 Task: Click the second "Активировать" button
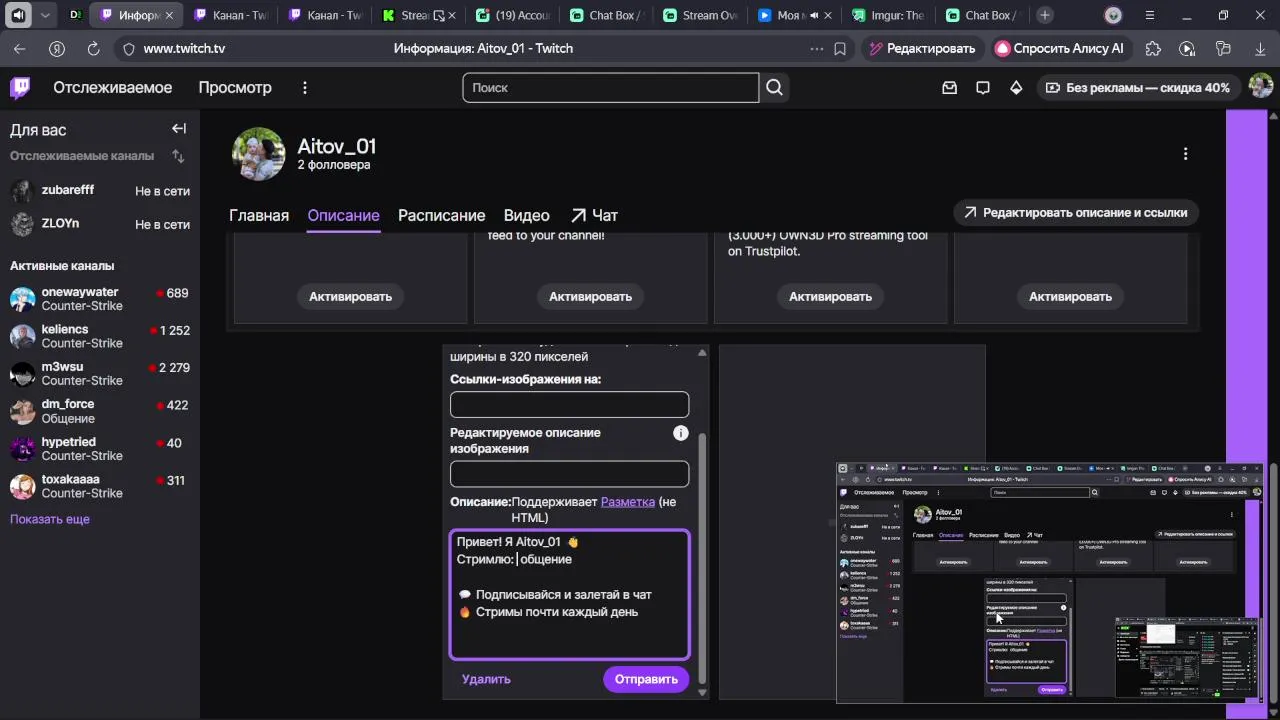[590, 296]
